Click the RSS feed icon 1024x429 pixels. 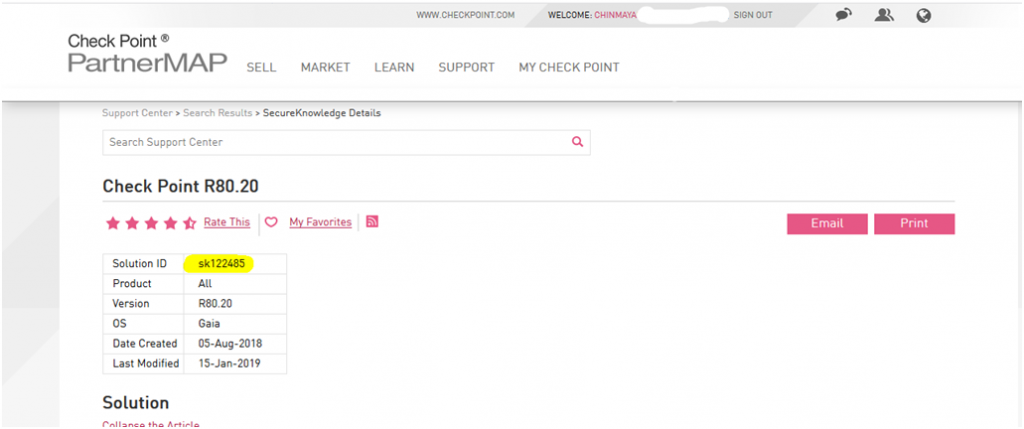coord(372,221)
